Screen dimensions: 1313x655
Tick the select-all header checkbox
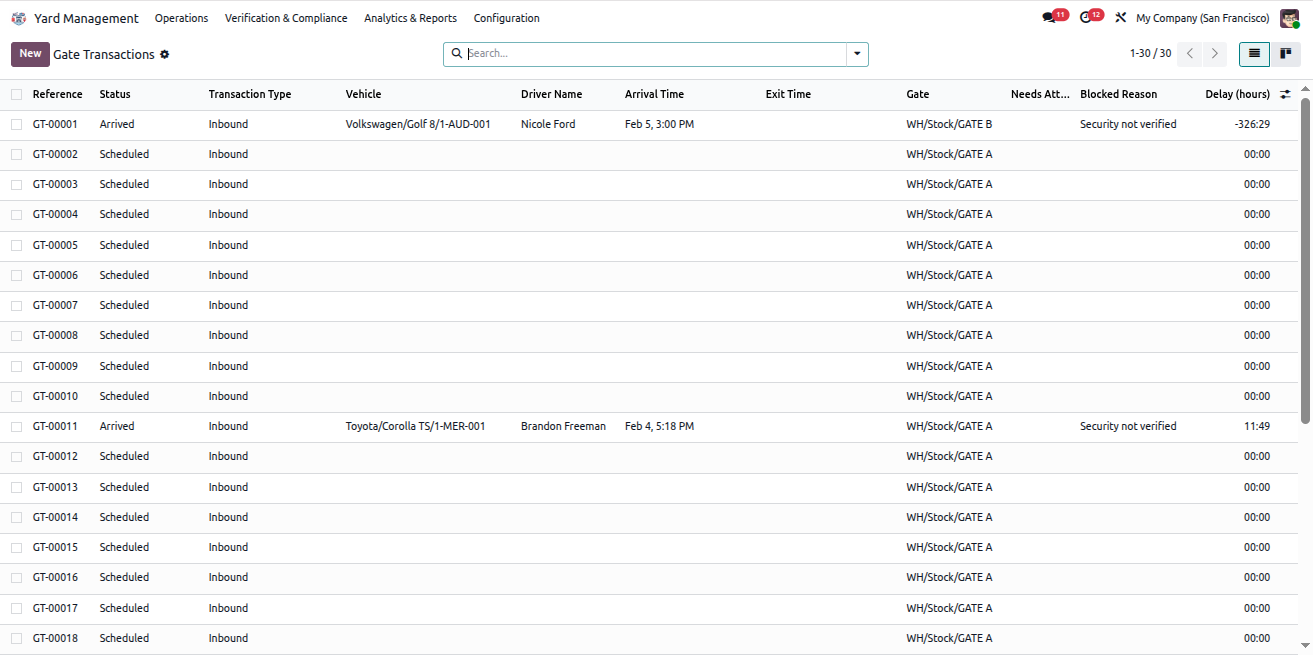click(16, 94)
